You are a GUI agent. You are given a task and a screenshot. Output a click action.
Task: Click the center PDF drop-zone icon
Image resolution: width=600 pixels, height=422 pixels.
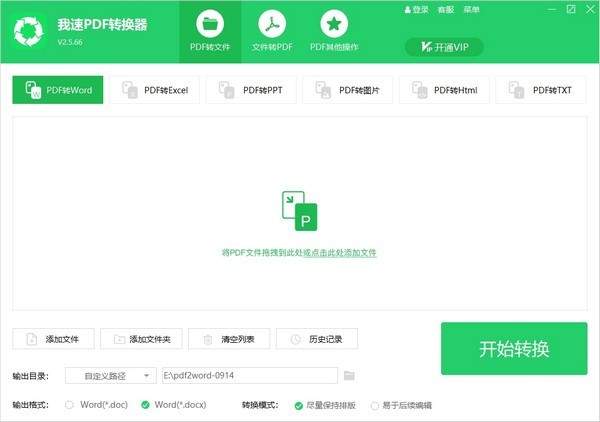coord(299,211)
